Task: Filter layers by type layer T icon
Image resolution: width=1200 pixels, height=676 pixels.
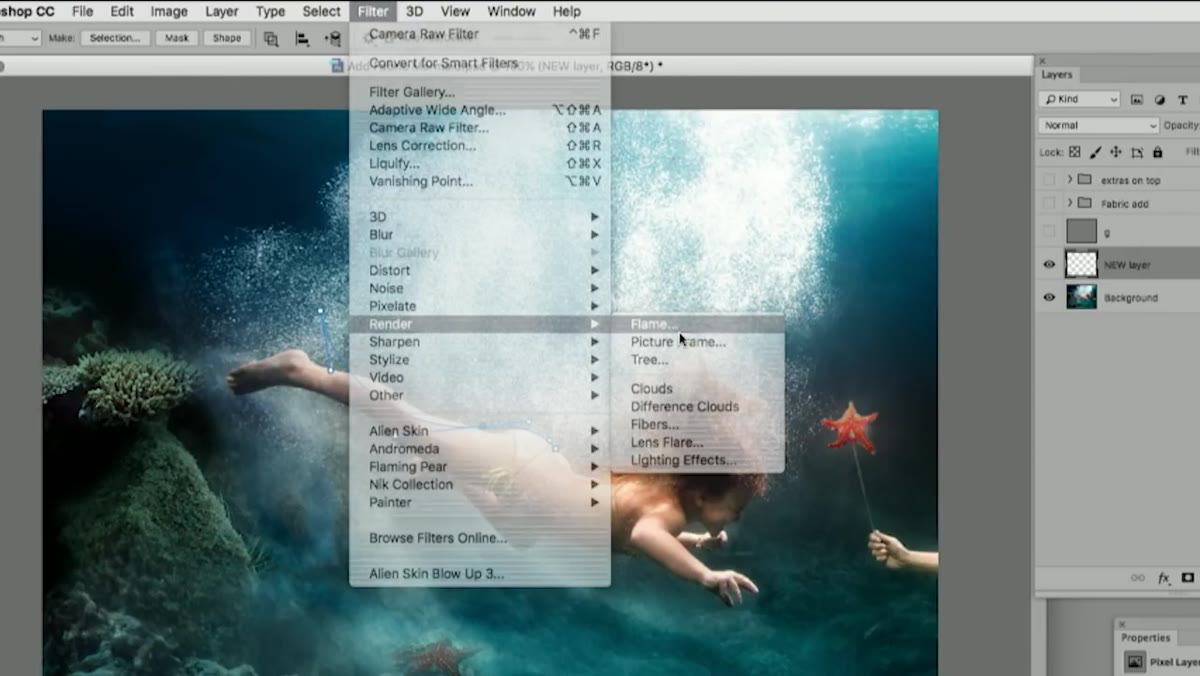Action: pyautogui.click(x=1183, y=100)
